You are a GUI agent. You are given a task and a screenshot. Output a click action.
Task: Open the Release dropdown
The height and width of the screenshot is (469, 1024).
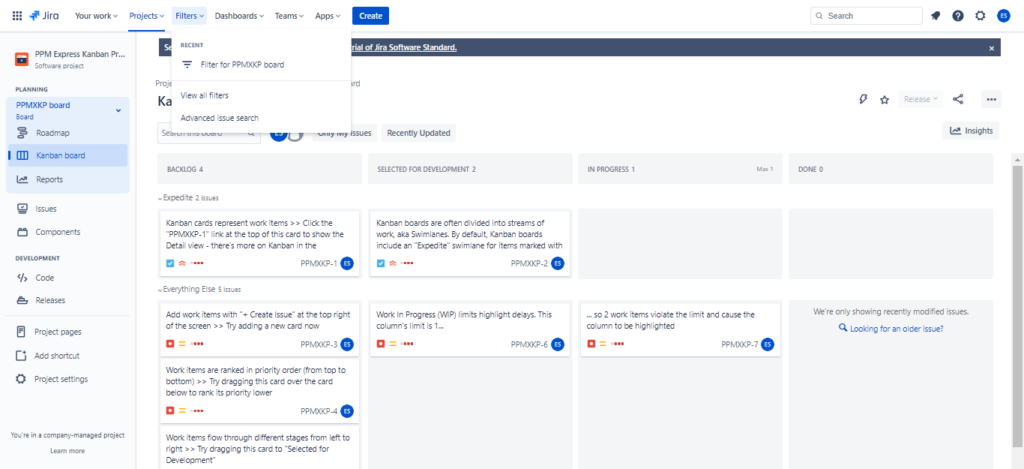point(921,99)
